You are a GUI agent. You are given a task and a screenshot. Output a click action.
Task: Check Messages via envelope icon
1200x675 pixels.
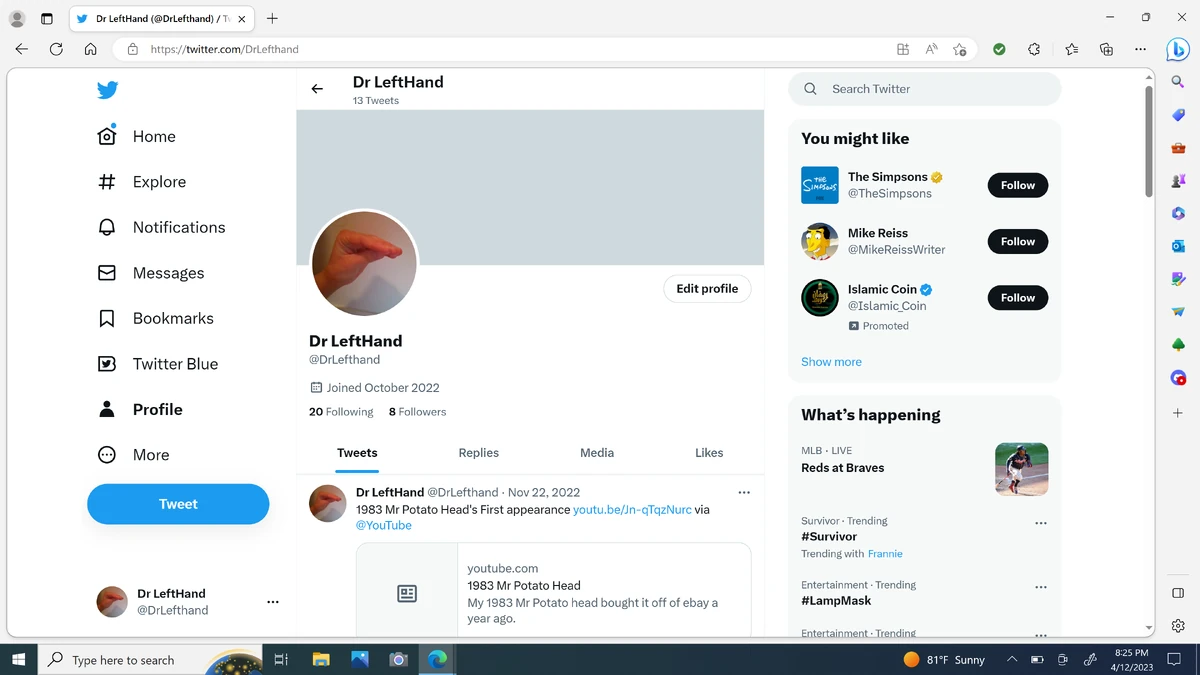[x=107, y=272]
